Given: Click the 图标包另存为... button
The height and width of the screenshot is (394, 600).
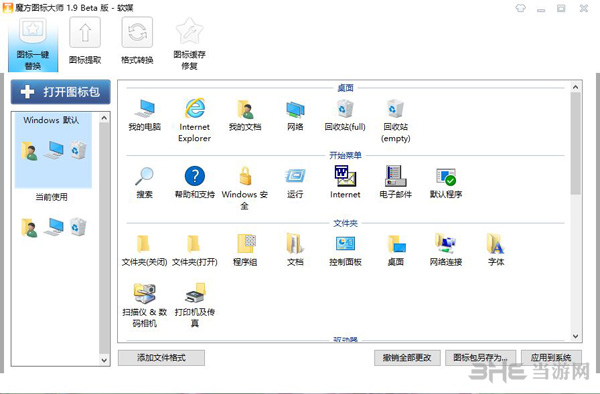Looking at the screenshot, I should coord(480,358).
